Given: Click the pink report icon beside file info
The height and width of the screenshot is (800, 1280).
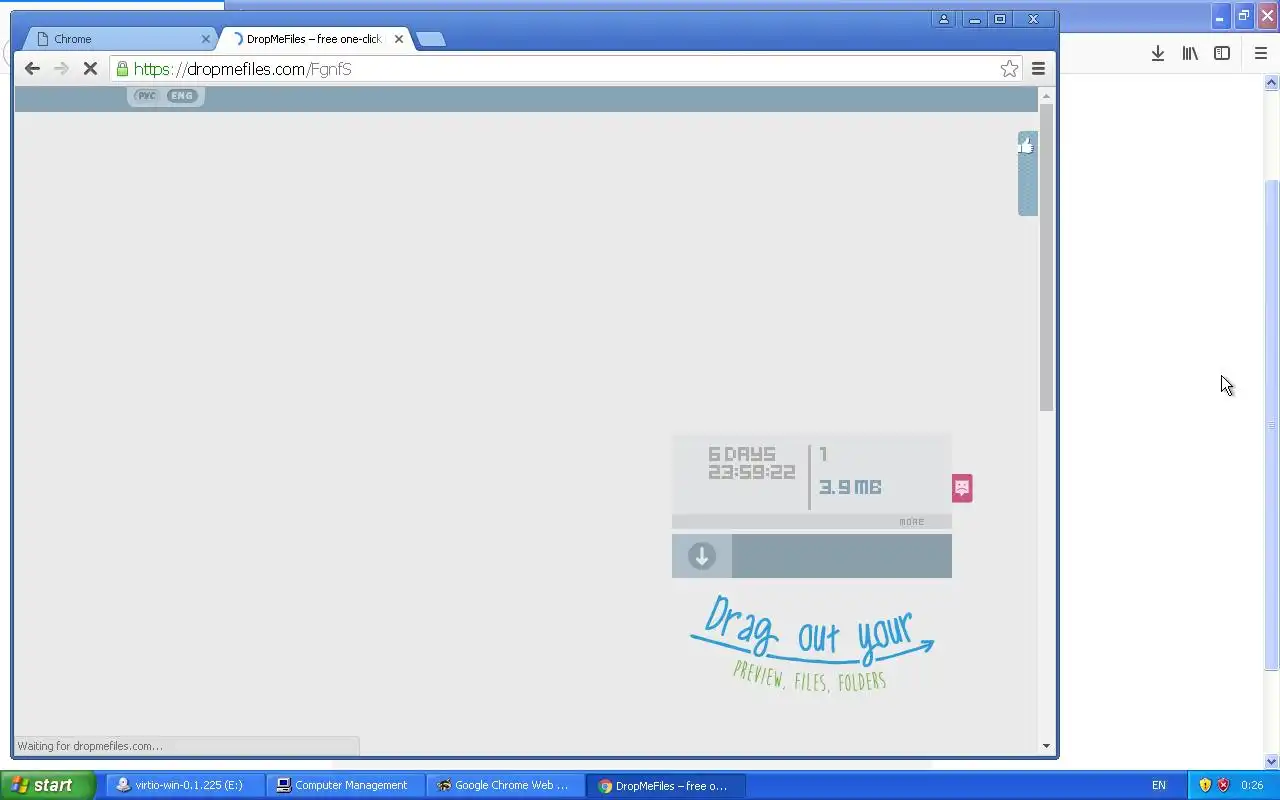Looking at the screenshot, I should (962, 488).
